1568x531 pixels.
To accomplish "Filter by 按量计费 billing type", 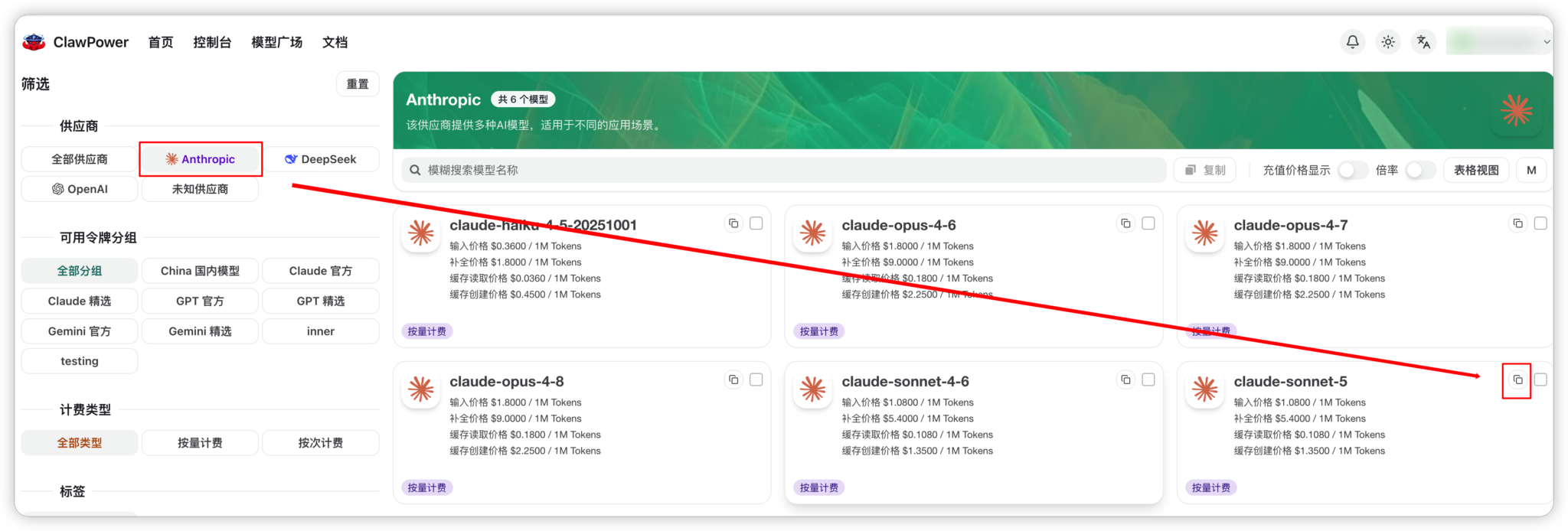I will tap(200, 443).
